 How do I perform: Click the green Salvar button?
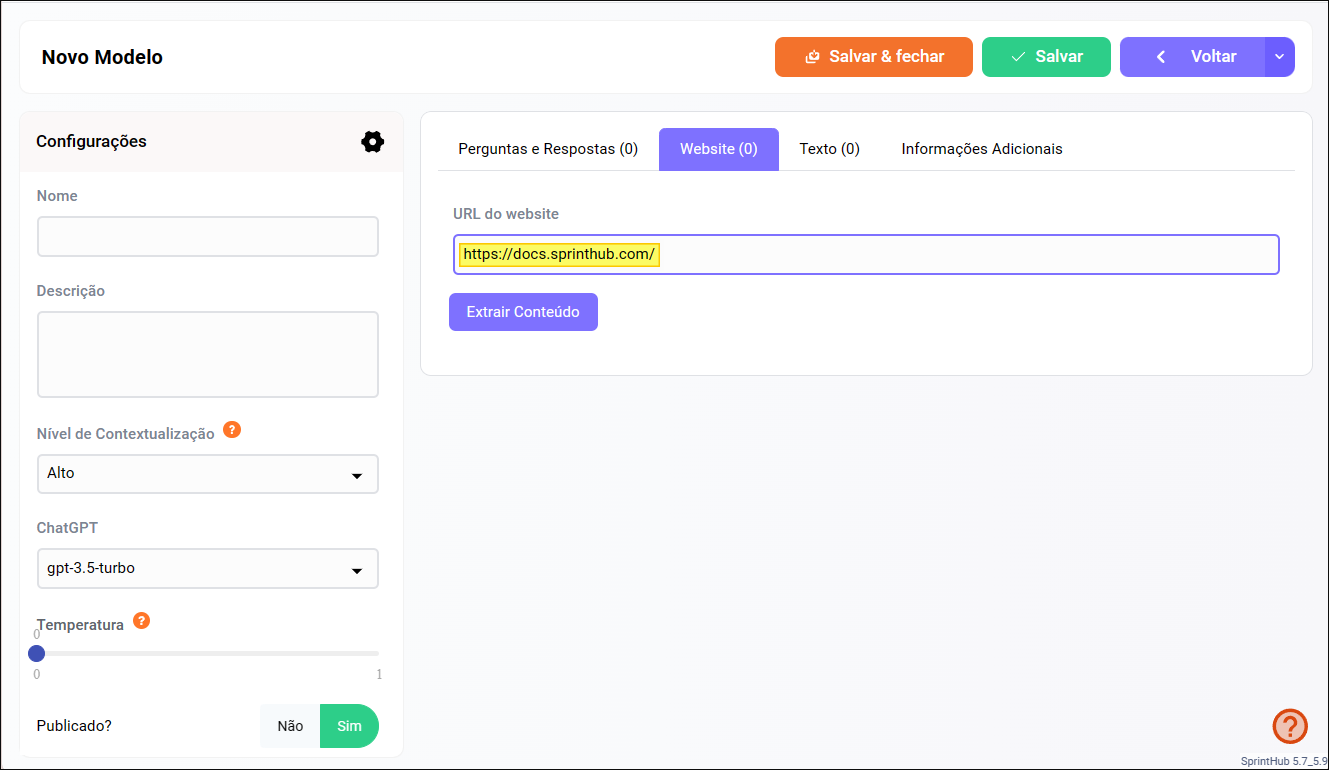click(x=1046, y=57)
